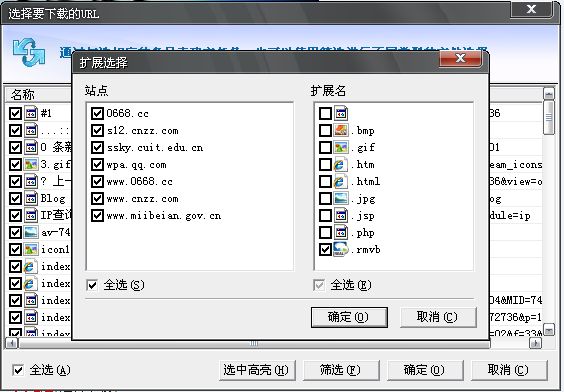Uncheck site 0668.cc checkbox

pyautogui.click(x=97, y=113)
